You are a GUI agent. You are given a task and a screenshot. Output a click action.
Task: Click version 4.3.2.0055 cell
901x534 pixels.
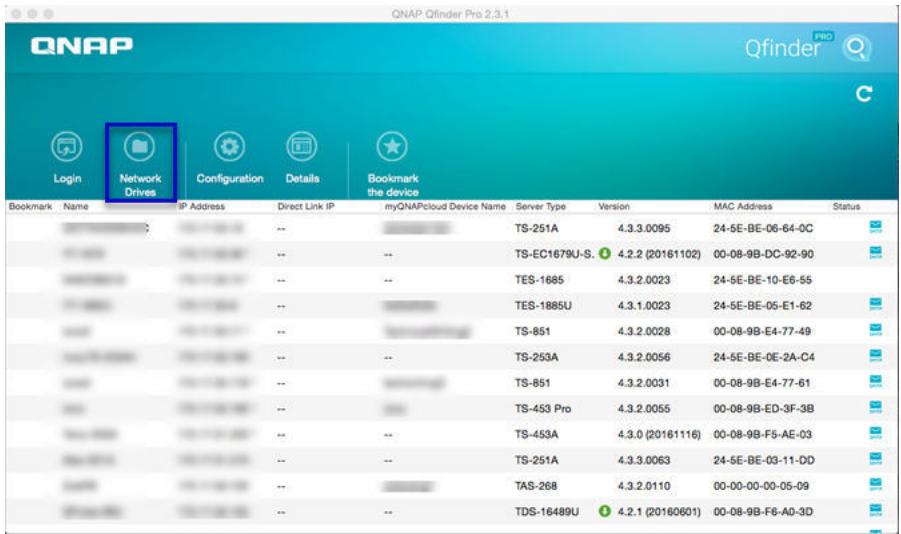(x=644, y=409)
